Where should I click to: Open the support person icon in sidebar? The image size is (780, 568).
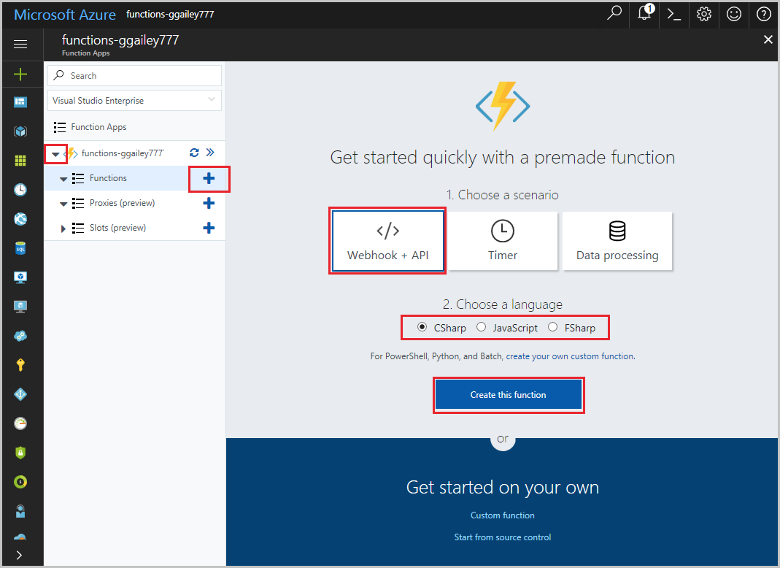pos(20,511)
